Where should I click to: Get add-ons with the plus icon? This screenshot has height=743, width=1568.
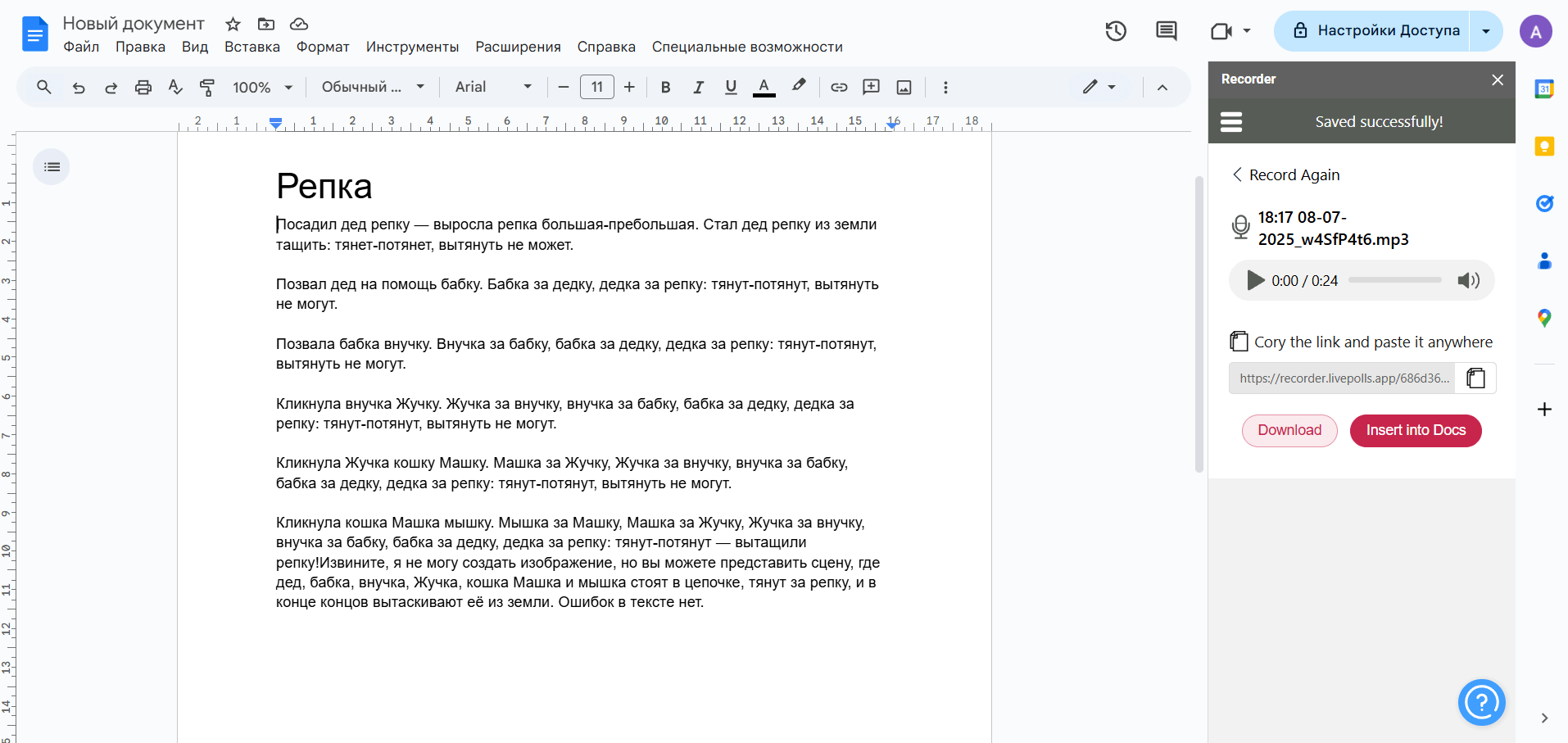tap(1544, 409)
